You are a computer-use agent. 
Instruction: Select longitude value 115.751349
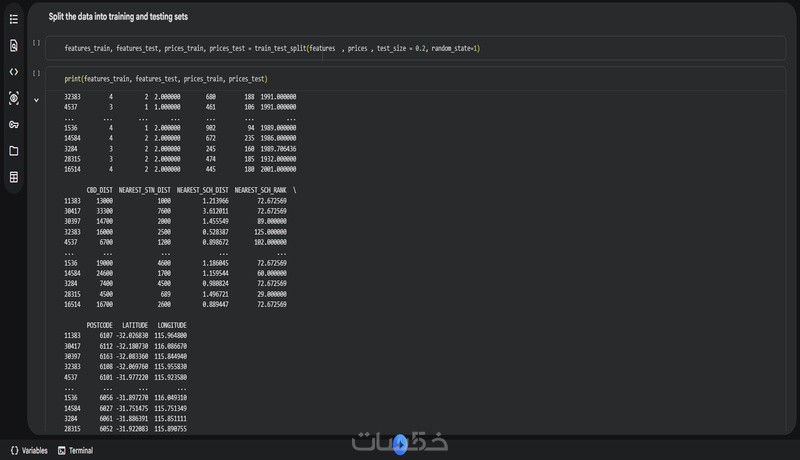(x=170, y=408)
